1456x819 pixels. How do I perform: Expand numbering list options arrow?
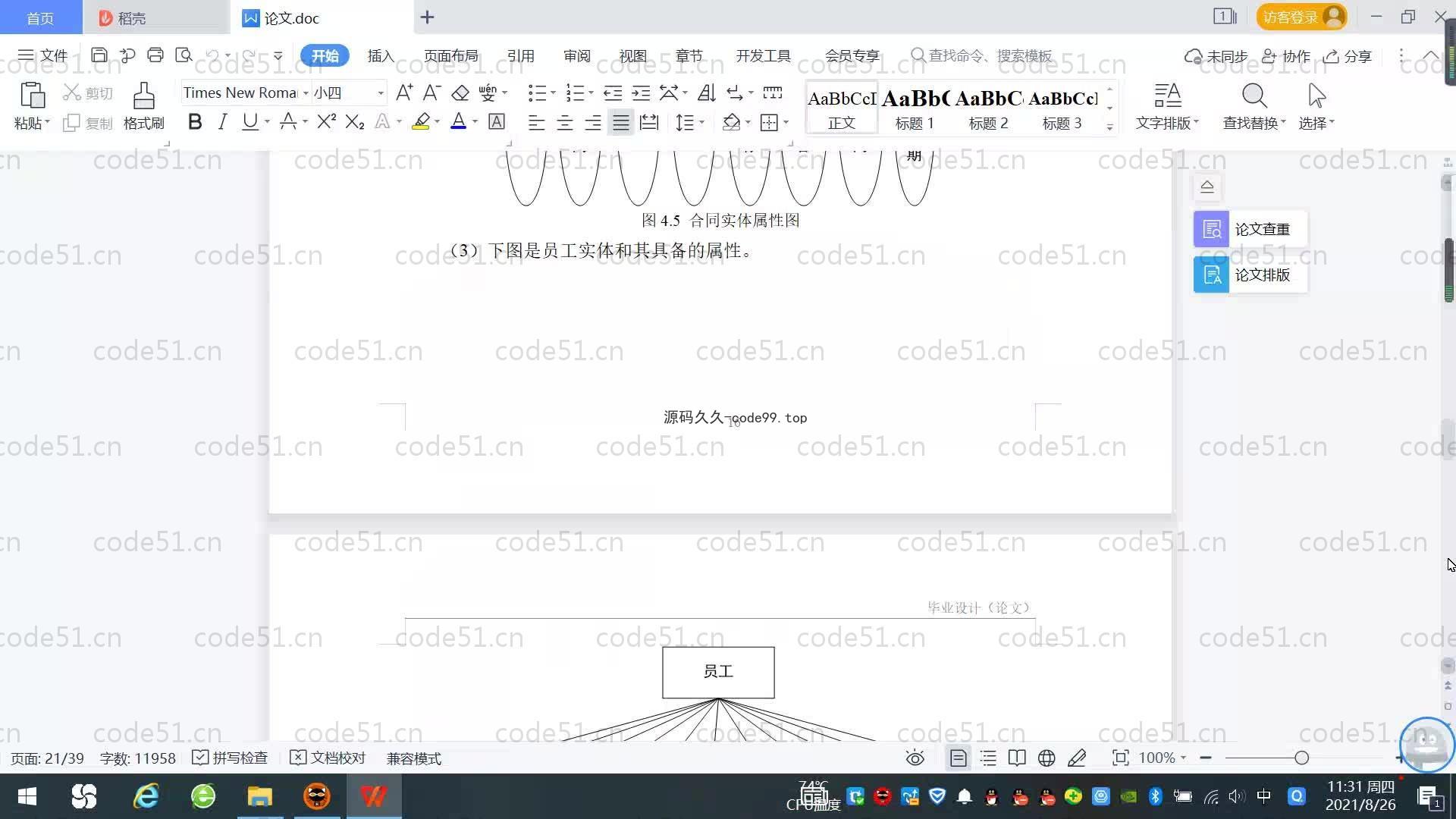click(x=591, y=93)
